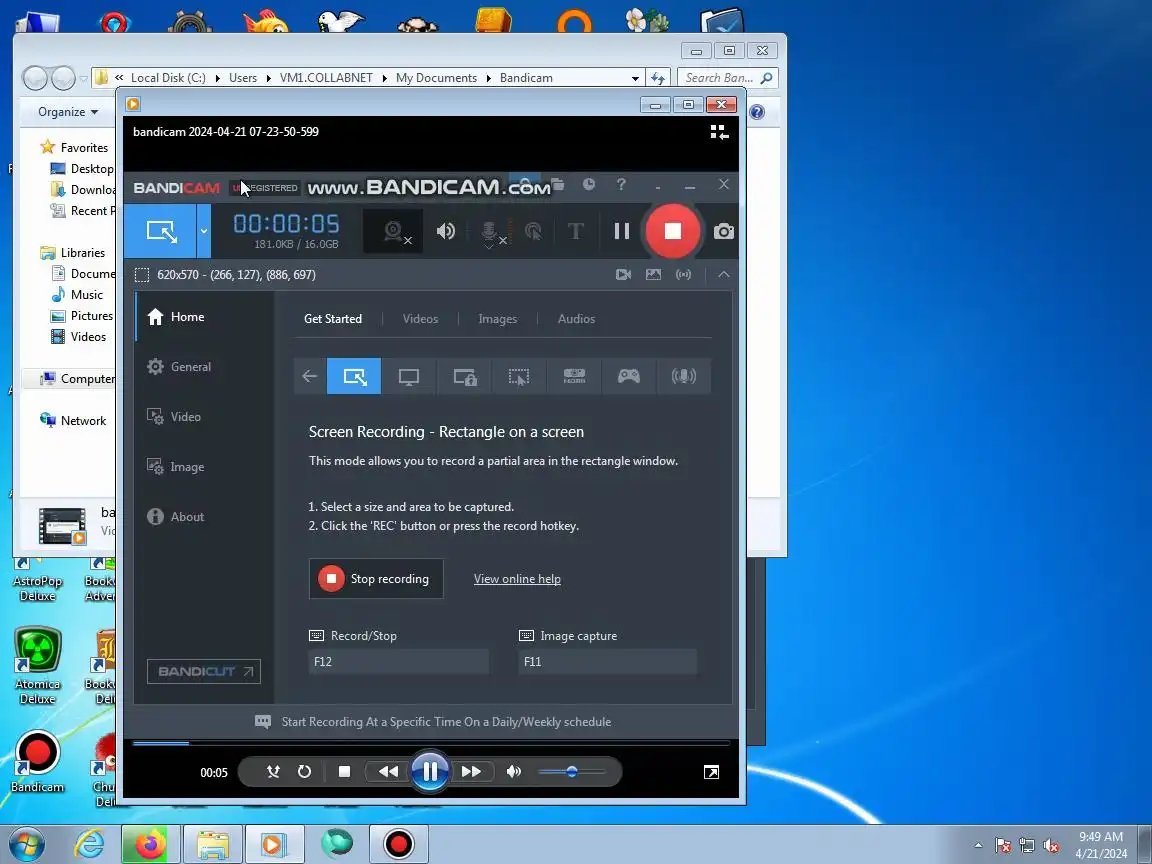
Task: Select rectangle-on-screen mode in the mode row
Action: (354, 376)
